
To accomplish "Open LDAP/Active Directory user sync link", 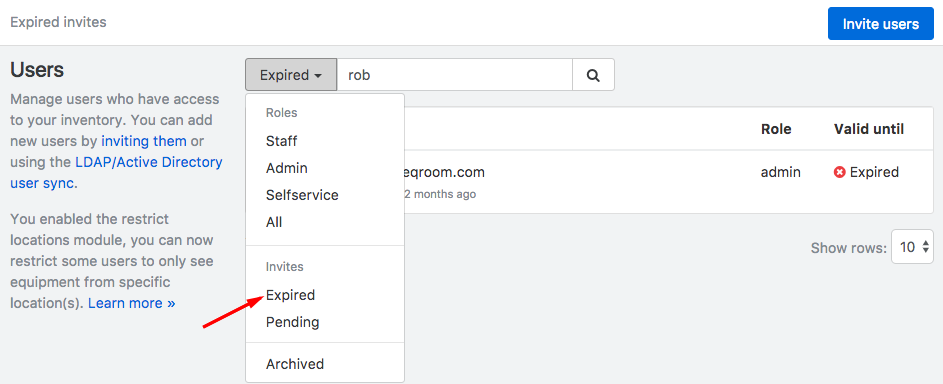I will [x=116, y=172].
